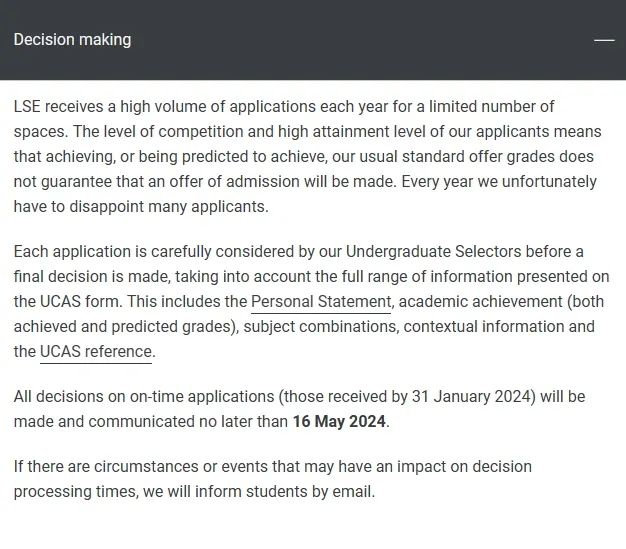The height and width of the screenshot is (549, 626).
Task: Click the line have to disappoint many applicants
Action: tap(141, 206)
